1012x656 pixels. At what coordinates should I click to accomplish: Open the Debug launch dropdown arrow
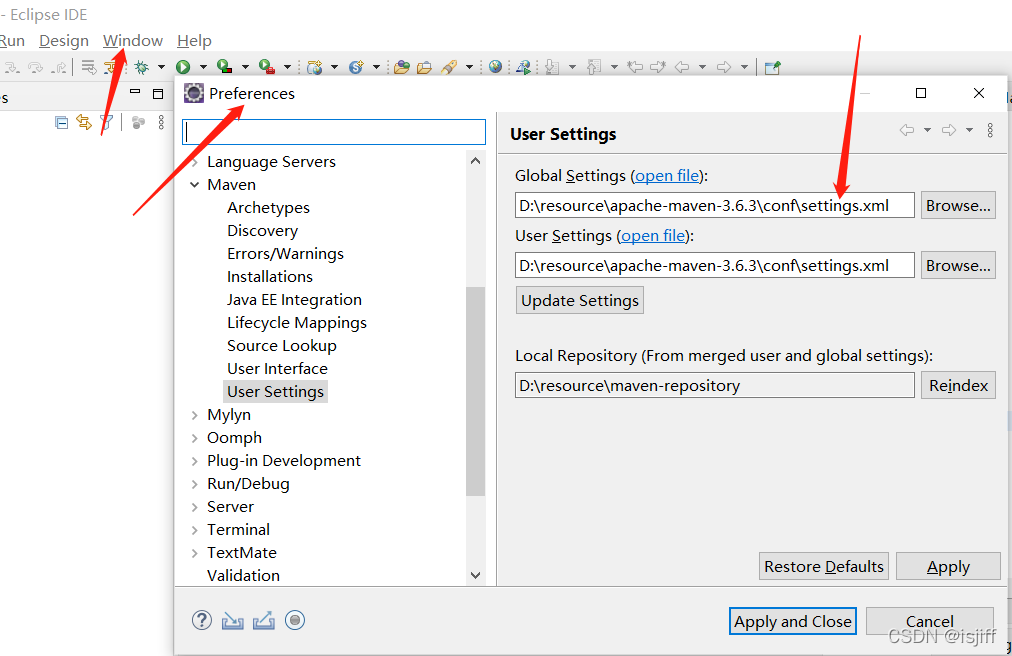click(x=161, y=67)
